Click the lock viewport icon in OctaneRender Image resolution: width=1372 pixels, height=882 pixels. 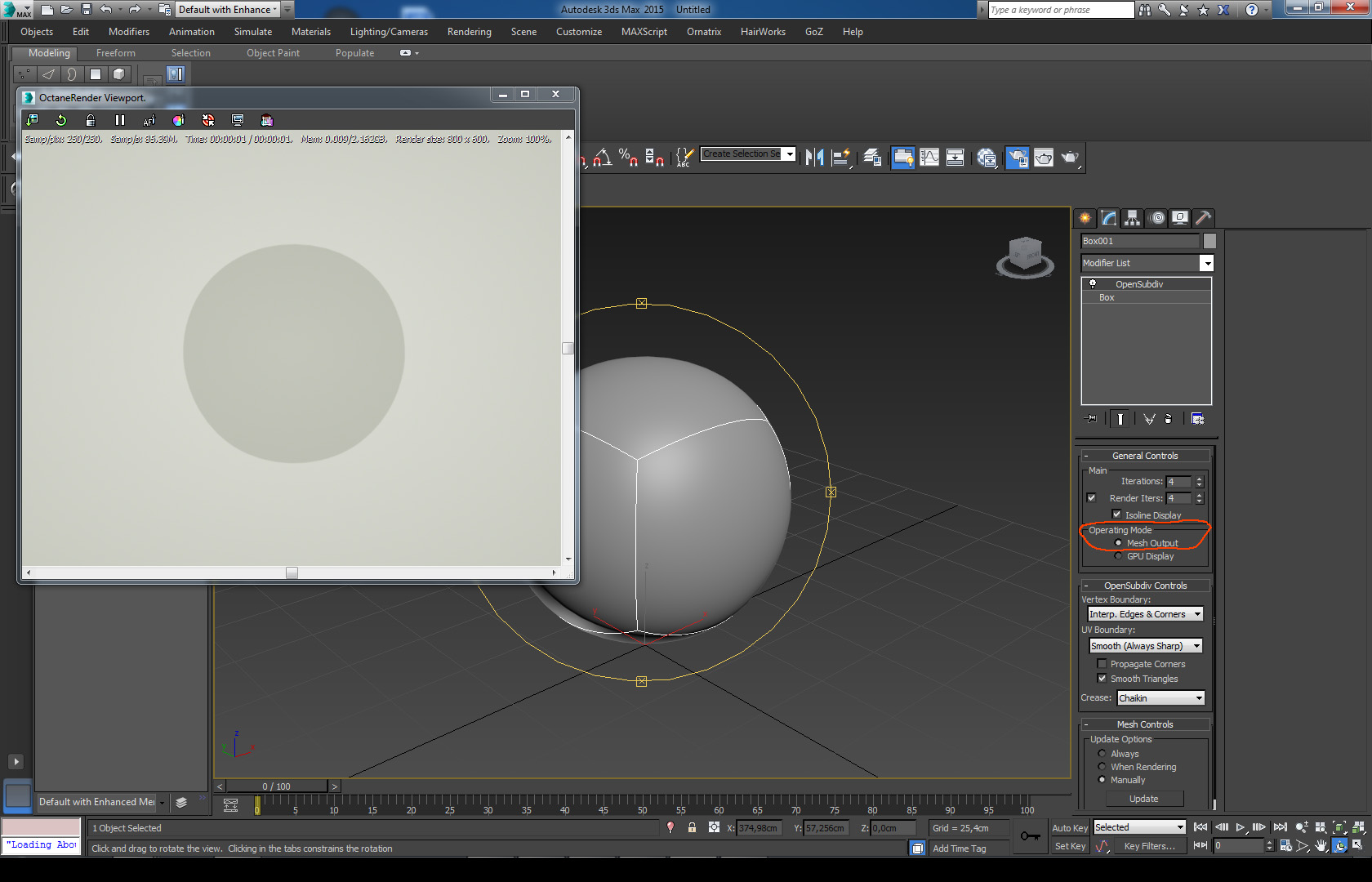[x=91, y=120]
